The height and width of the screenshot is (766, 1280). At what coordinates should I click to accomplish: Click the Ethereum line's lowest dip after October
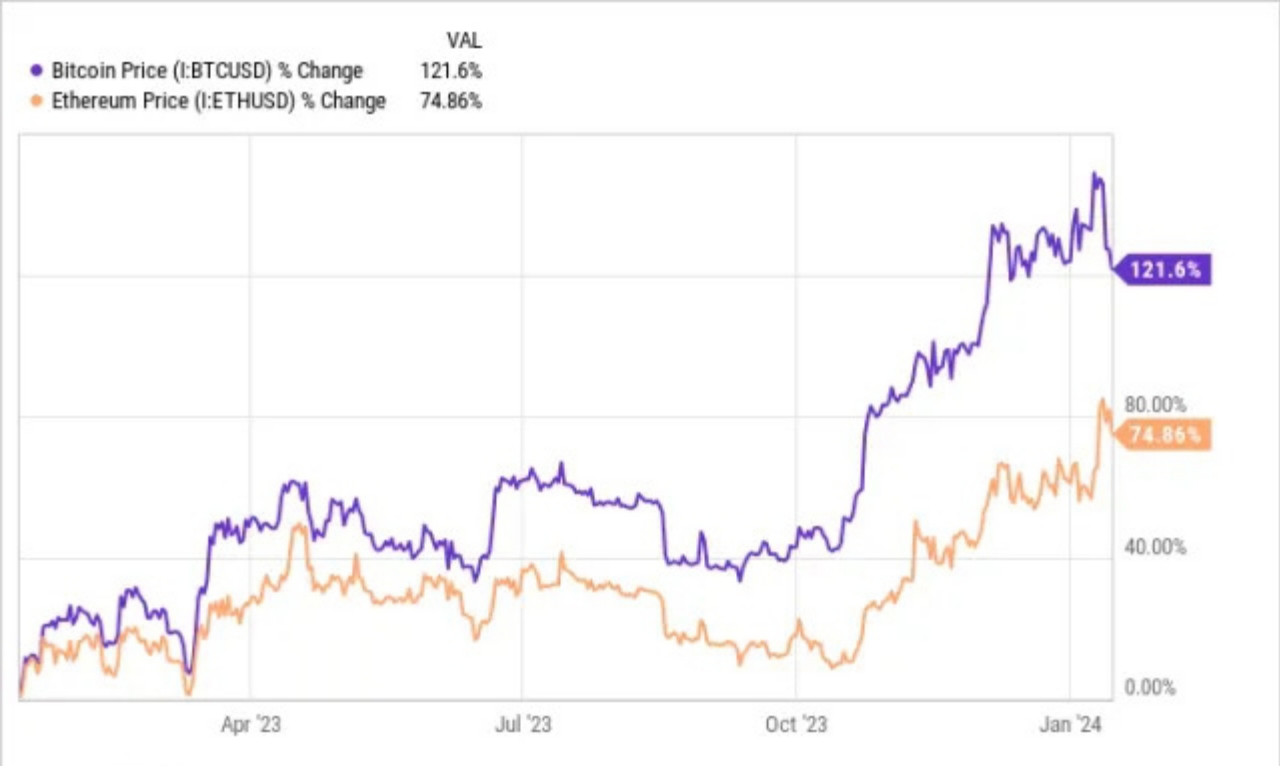(x=833, y=666)
